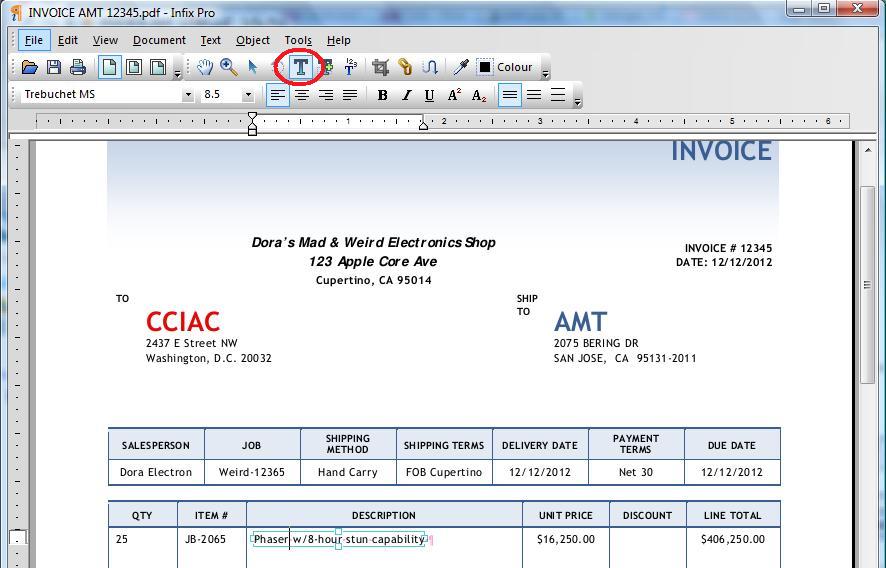This screenshot has height=568, width=886.
Task: Set medium 1.5 line spacing icon
Action: pos(534,95)
